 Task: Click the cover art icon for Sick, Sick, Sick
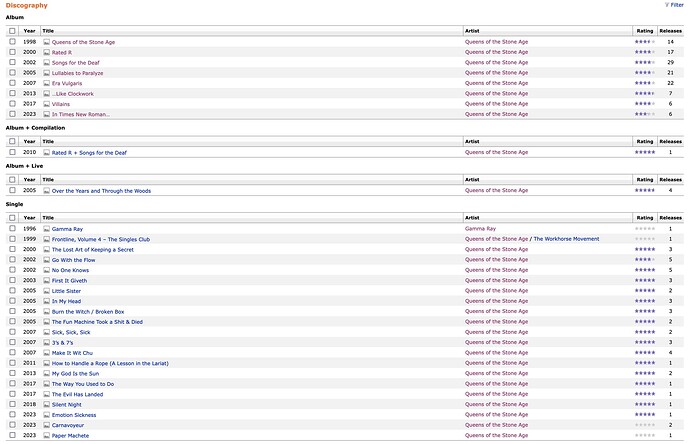pos(47,332)
